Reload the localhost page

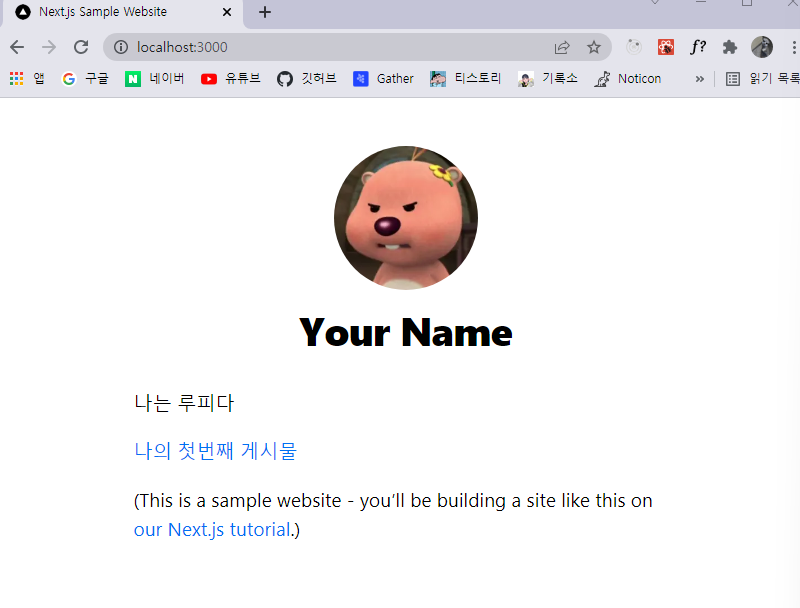click(x=81, y=47)
